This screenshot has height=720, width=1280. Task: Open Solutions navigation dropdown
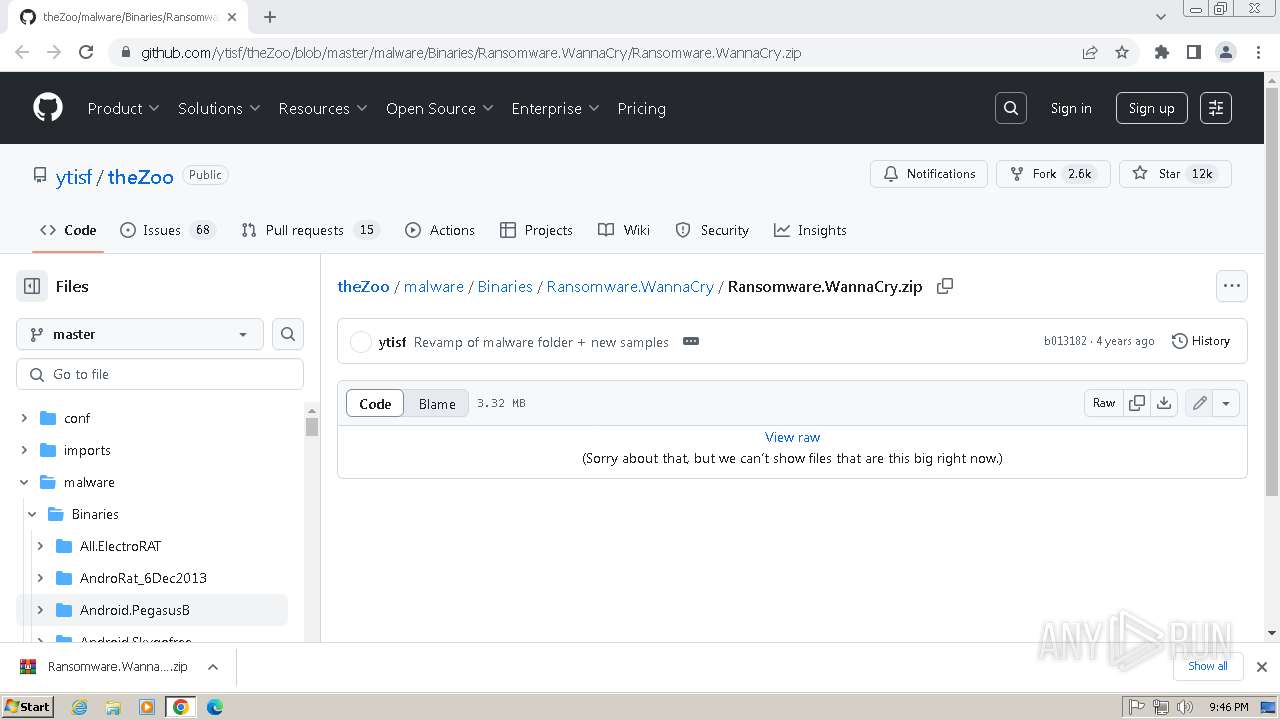219,108
